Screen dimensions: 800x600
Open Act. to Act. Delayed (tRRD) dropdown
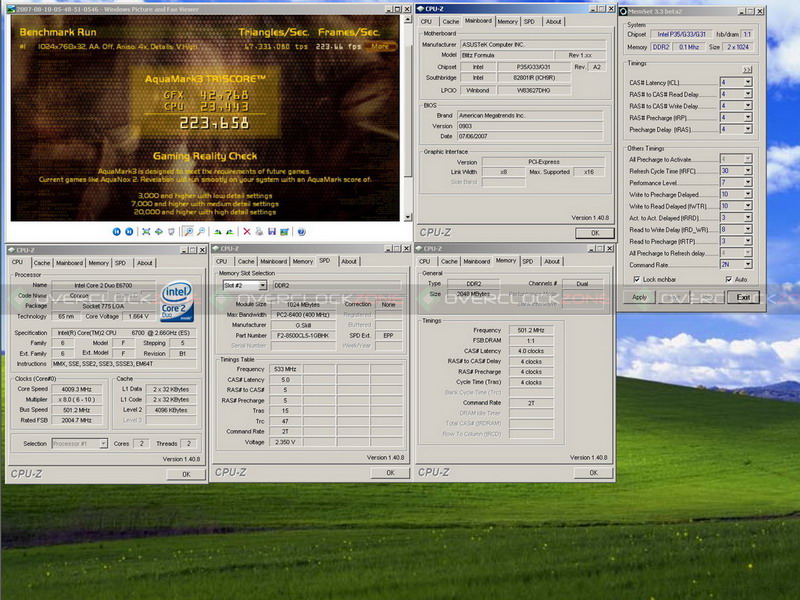(x=747, y=218)
